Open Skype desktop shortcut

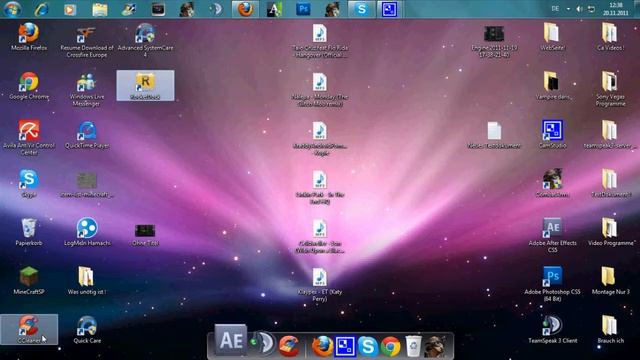coord(29,184)
